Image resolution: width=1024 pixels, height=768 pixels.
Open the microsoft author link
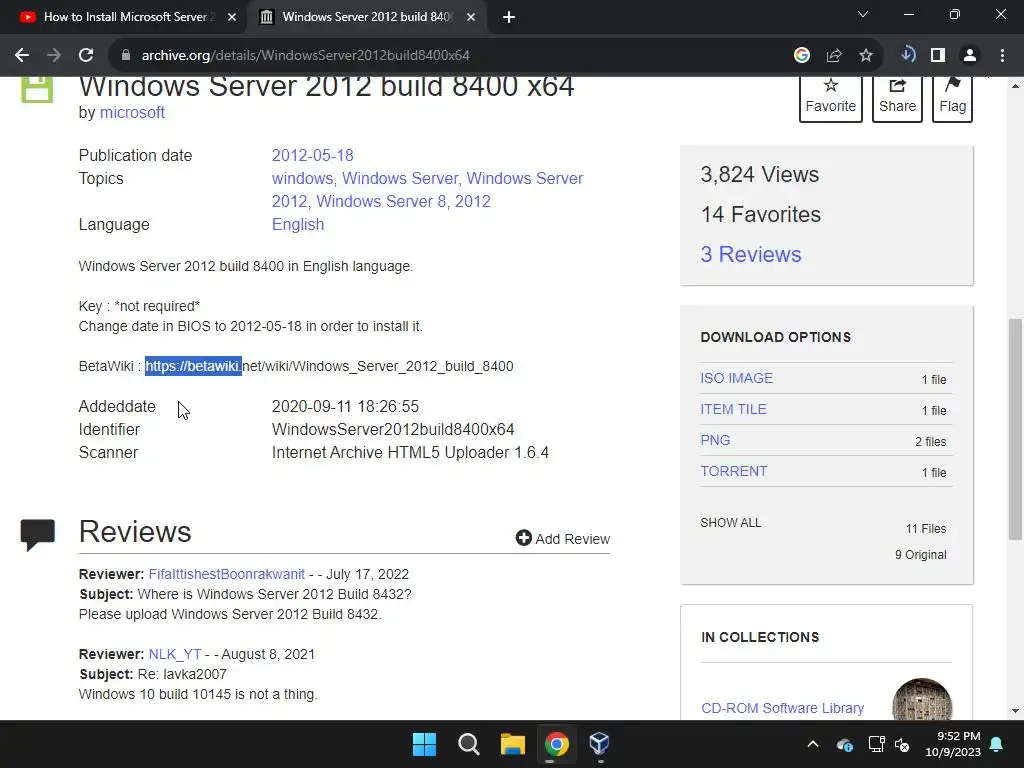[132, 112]
